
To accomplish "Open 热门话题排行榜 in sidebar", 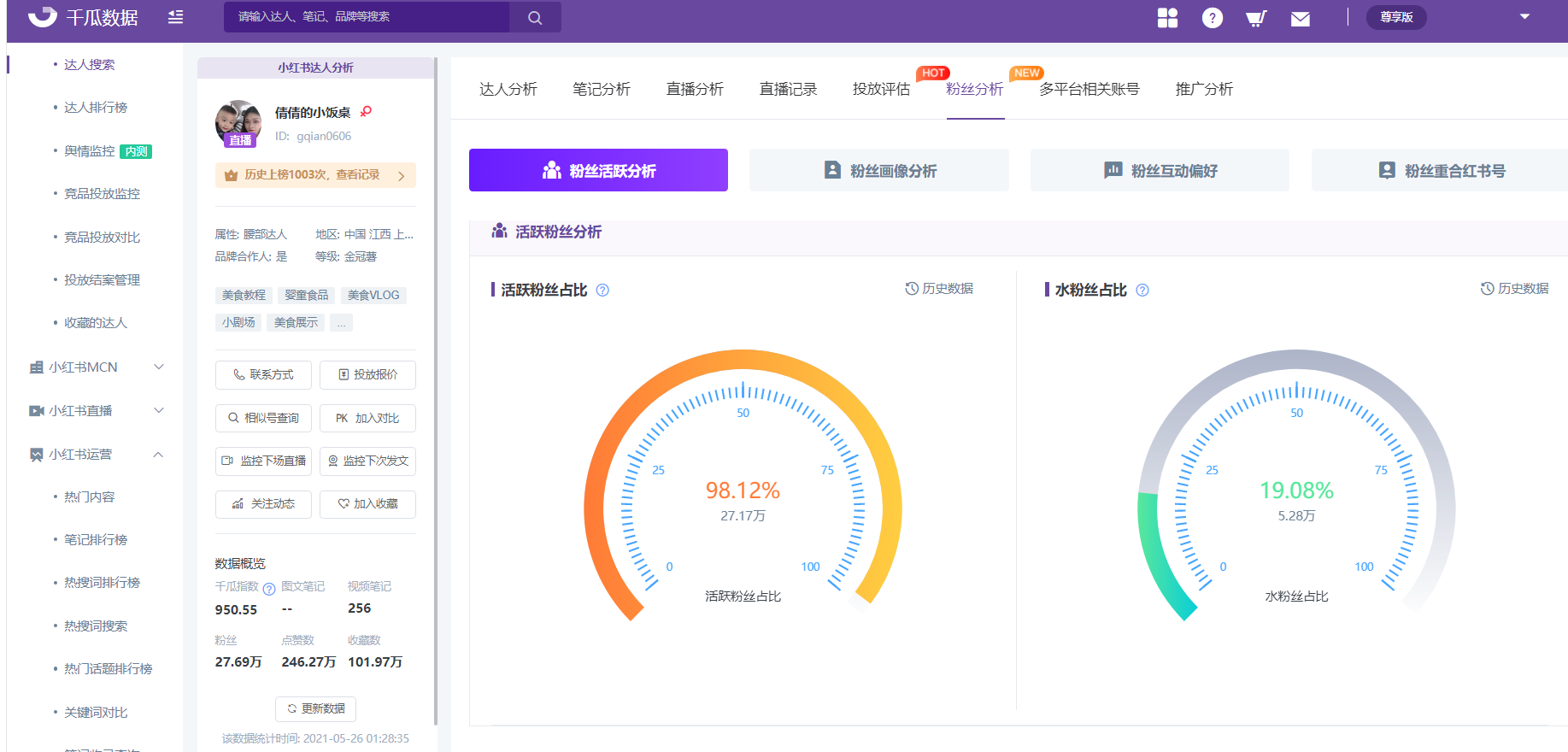I will [x=109, y=669].
